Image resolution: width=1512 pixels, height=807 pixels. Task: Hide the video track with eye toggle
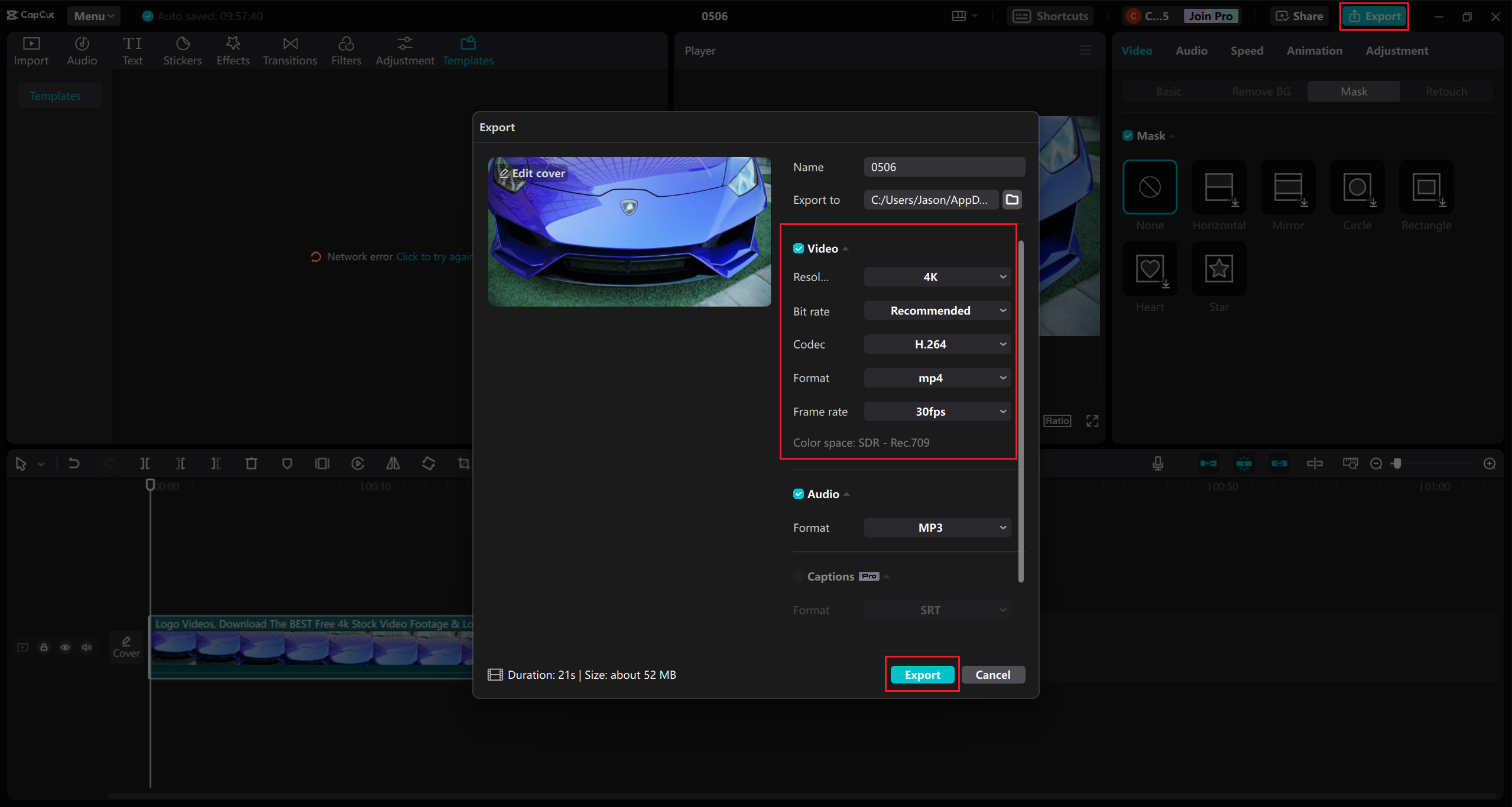pyautogui.click(x=65, y=647)
